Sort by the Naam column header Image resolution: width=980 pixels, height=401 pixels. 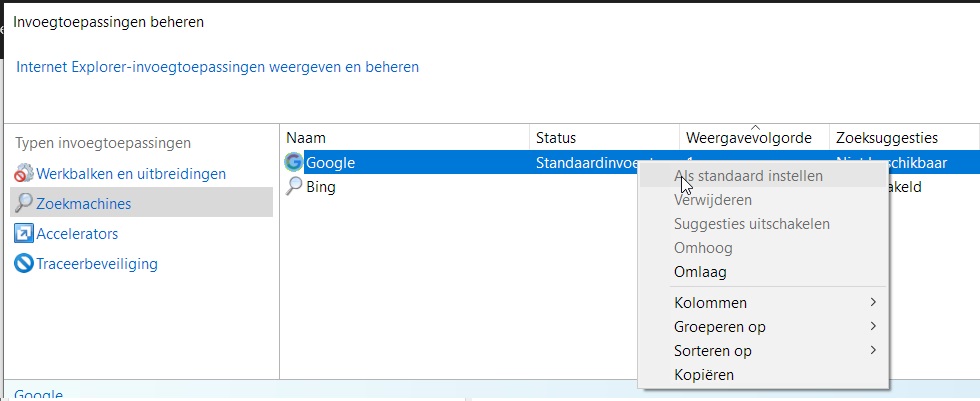point(306,137)
